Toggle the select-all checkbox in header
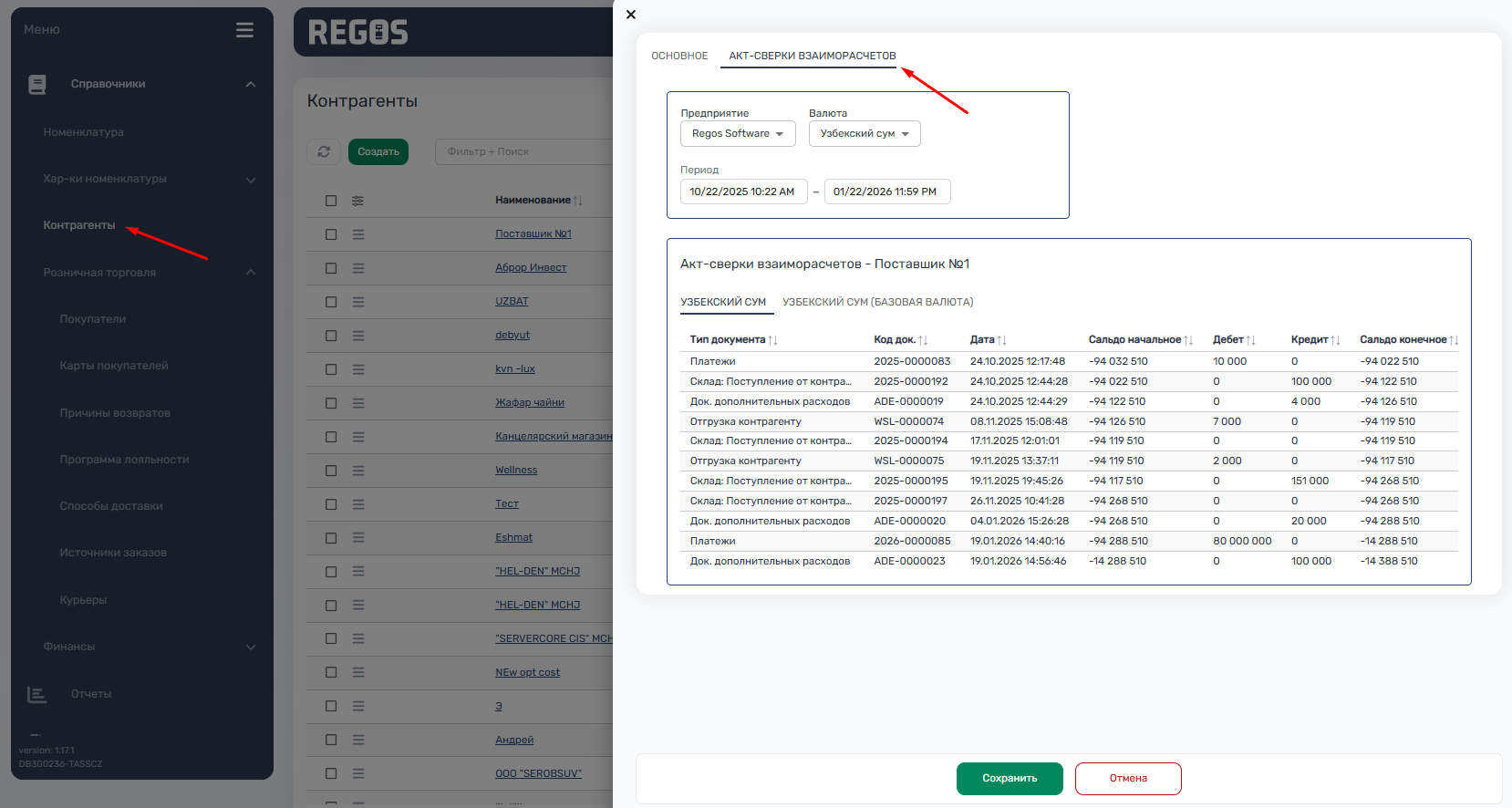Viewport: 1512px width, 808px height. [331, 201]
